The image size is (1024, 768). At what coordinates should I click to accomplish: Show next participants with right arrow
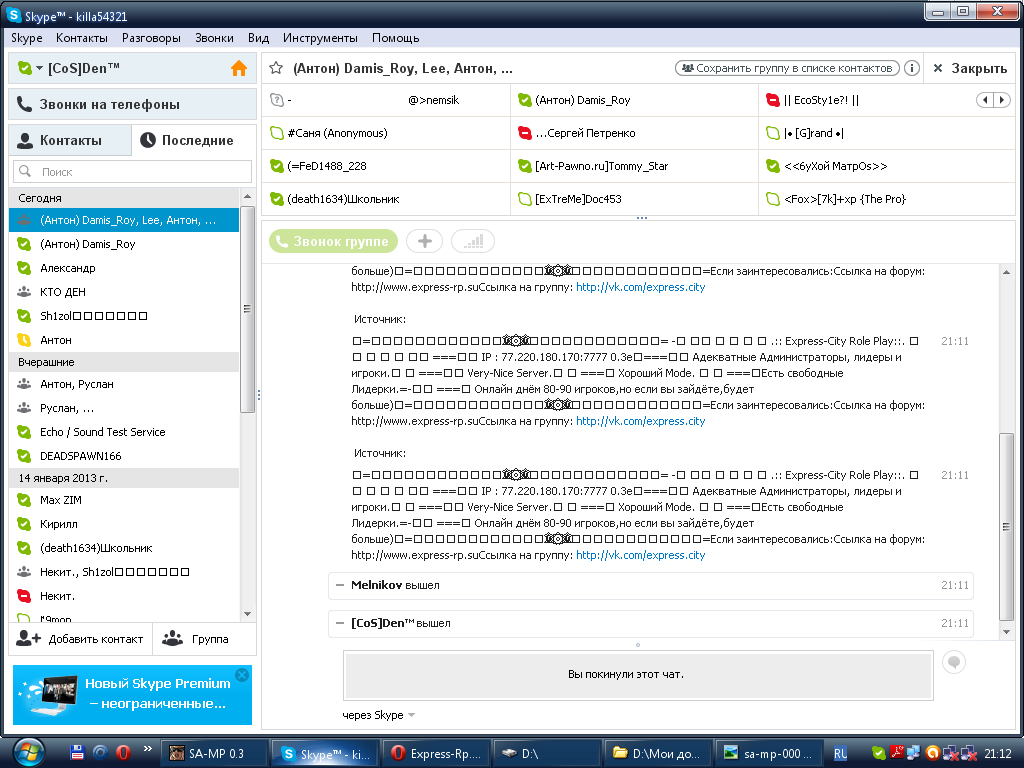1002,100
